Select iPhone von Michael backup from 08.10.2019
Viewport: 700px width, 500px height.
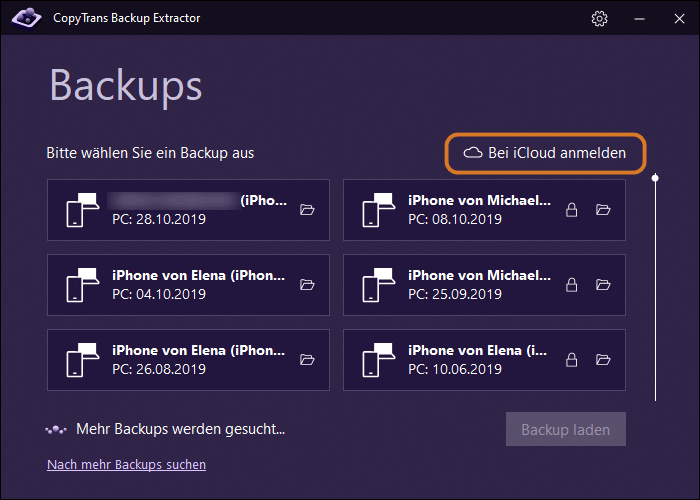tap(484, 210)
